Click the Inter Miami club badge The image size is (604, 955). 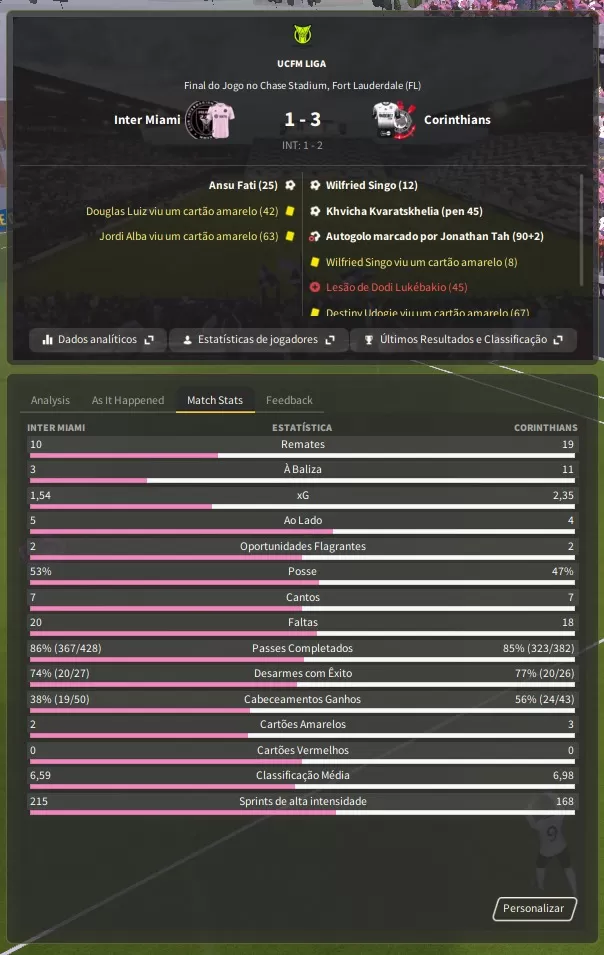[x=210, y=120]
